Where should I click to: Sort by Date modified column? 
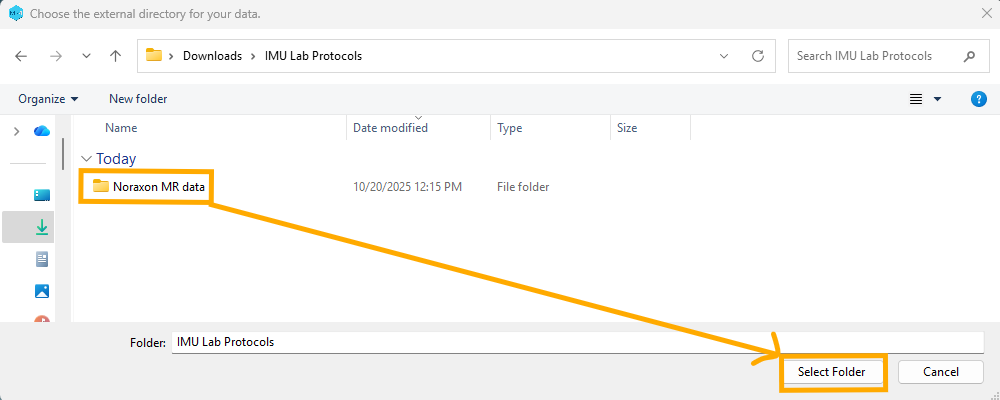[390, 128]
